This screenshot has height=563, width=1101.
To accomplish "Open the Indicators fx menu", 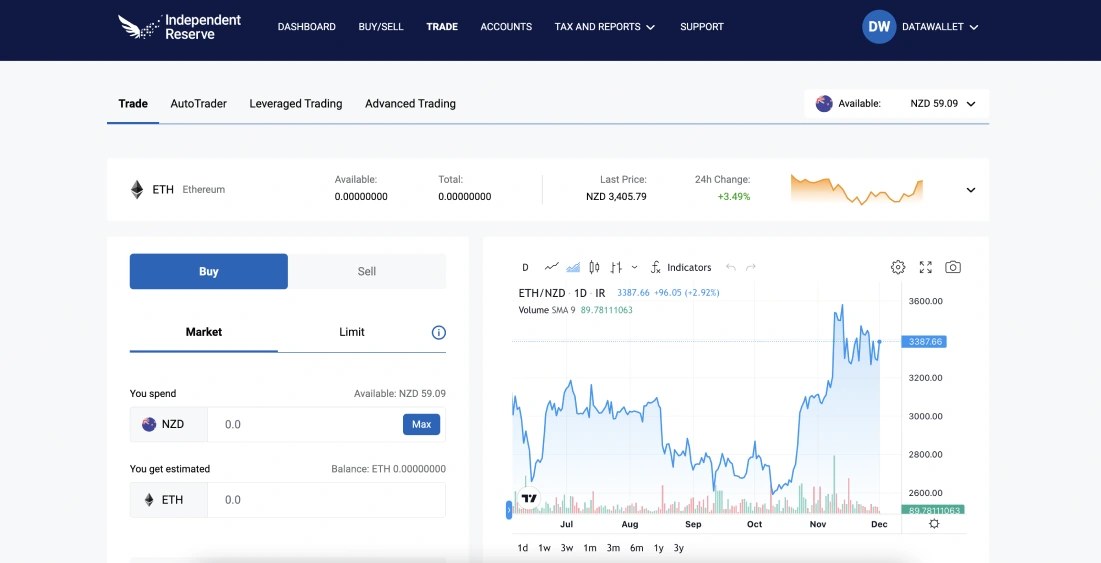I will pos(680,267).
